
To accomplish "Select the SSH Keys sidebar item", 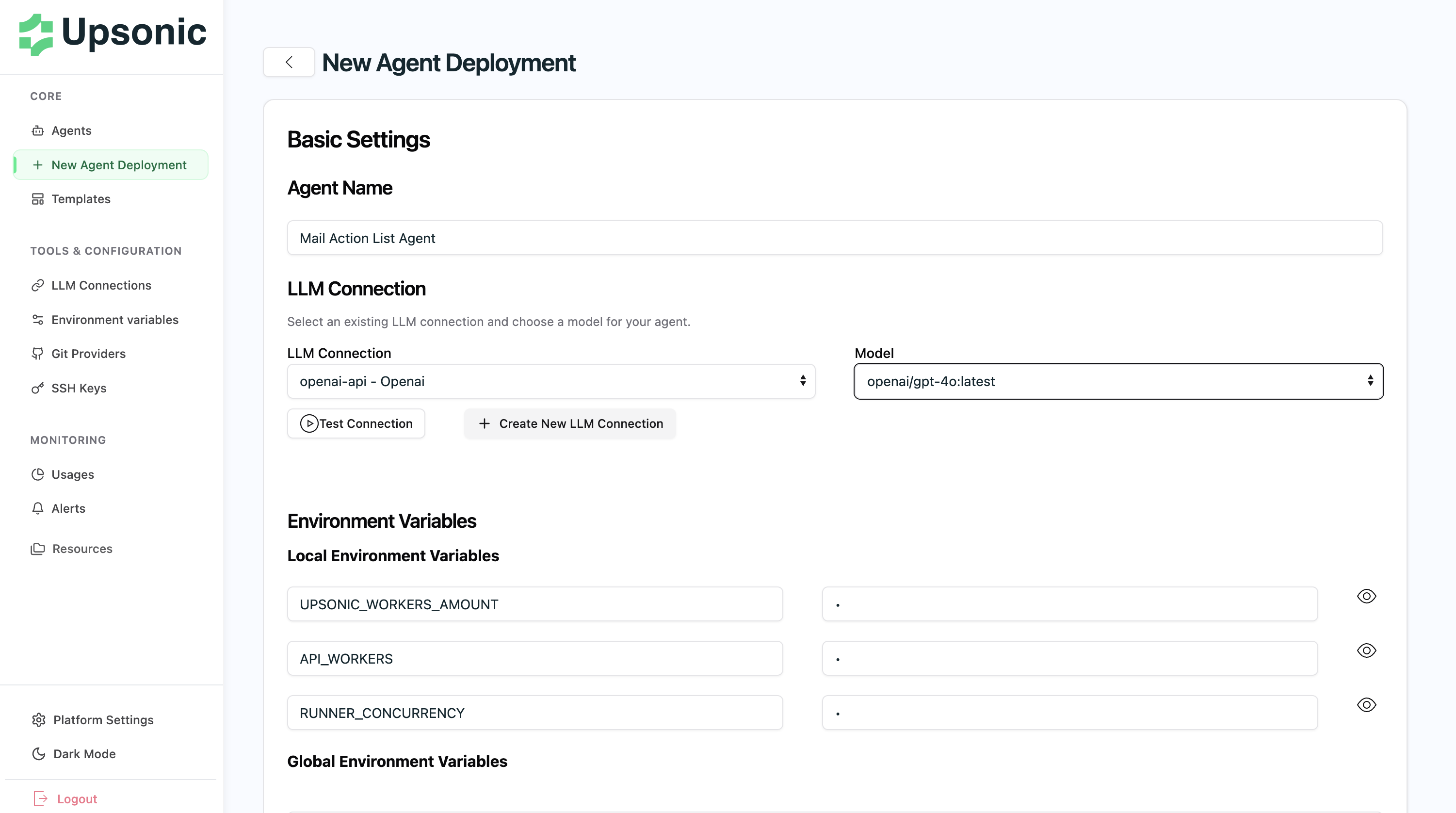I will click(79, 388).
